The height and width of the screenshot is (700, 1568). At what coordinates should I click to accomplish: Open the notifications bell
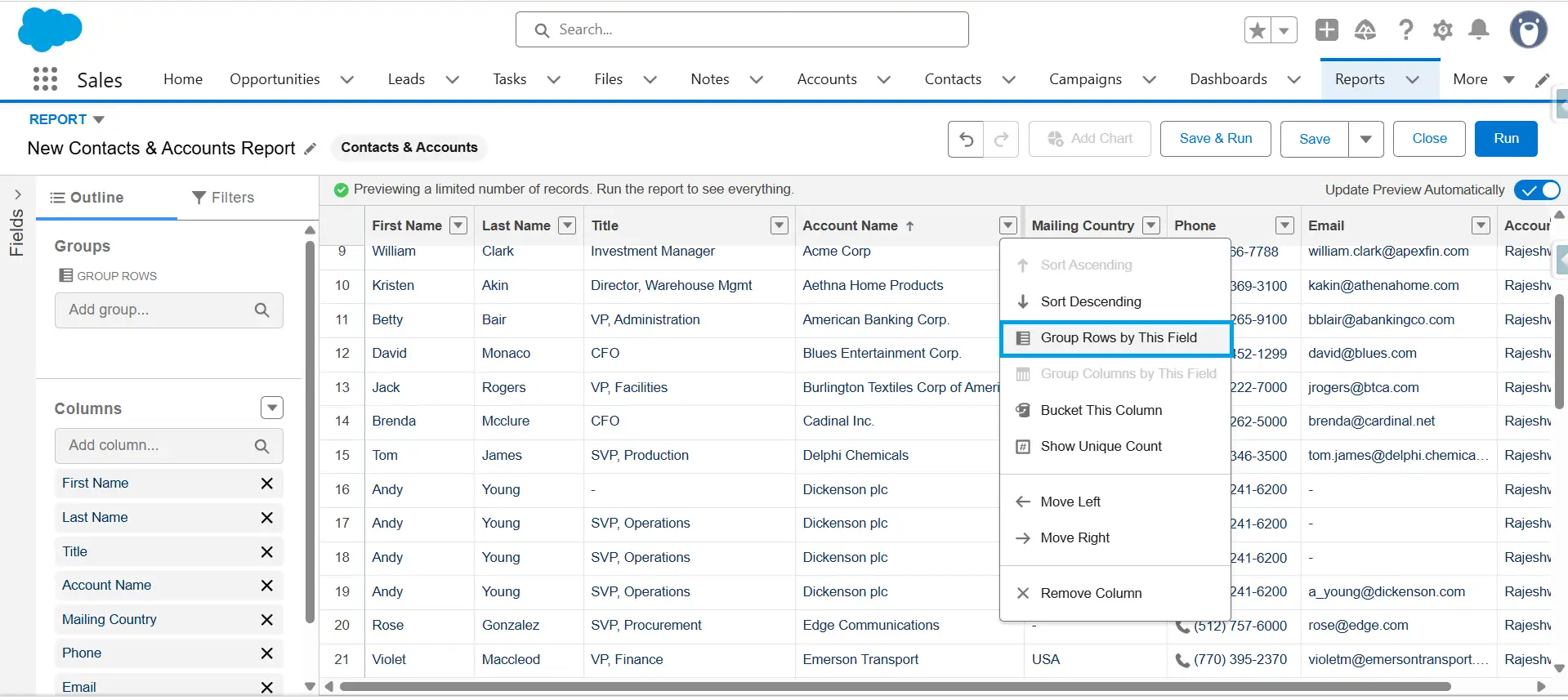click(1479, 30)
